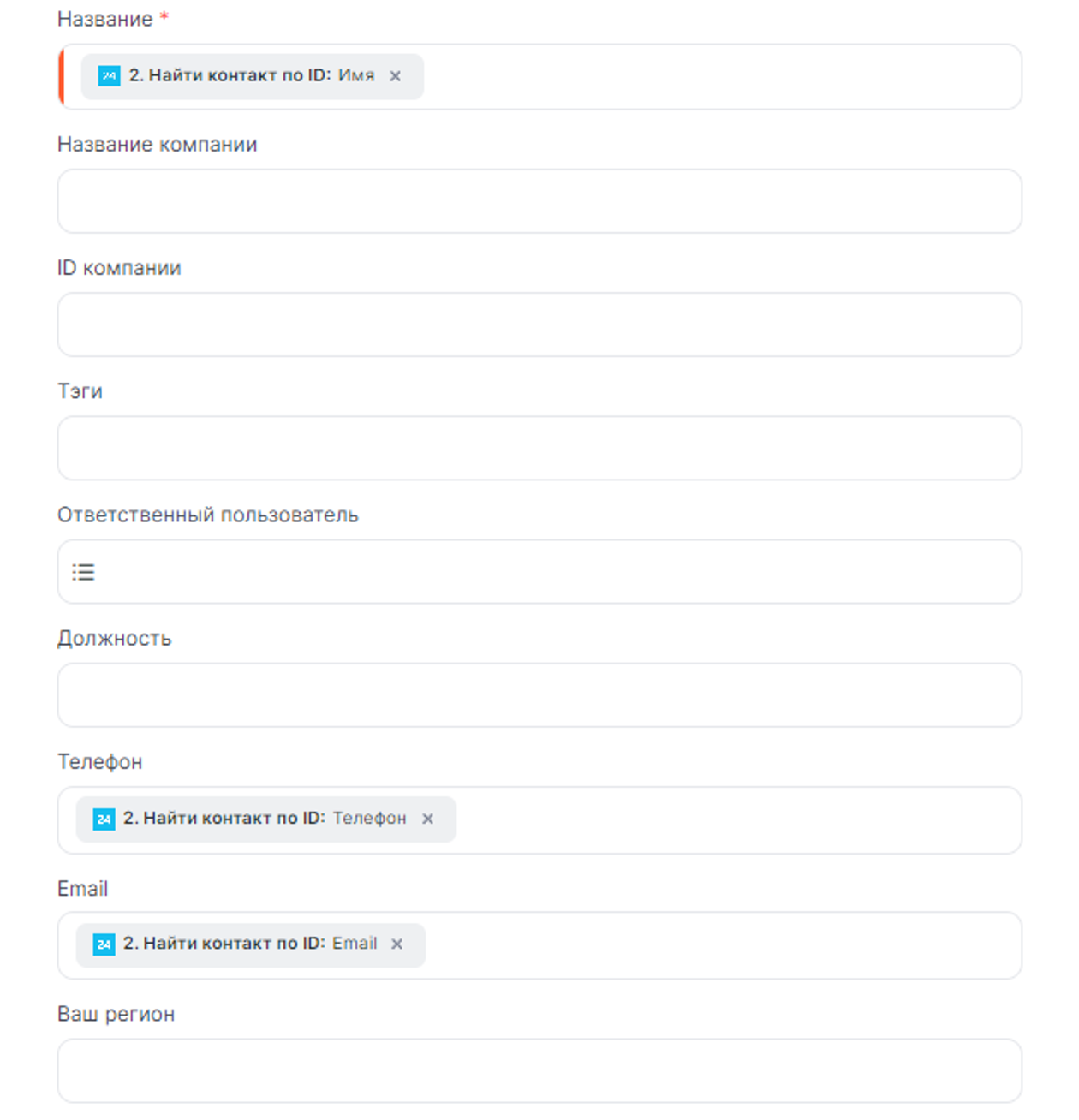Viewport: 1079px width, 1120px height.
Task: Click the Должность input field
Action: [539, 695]
